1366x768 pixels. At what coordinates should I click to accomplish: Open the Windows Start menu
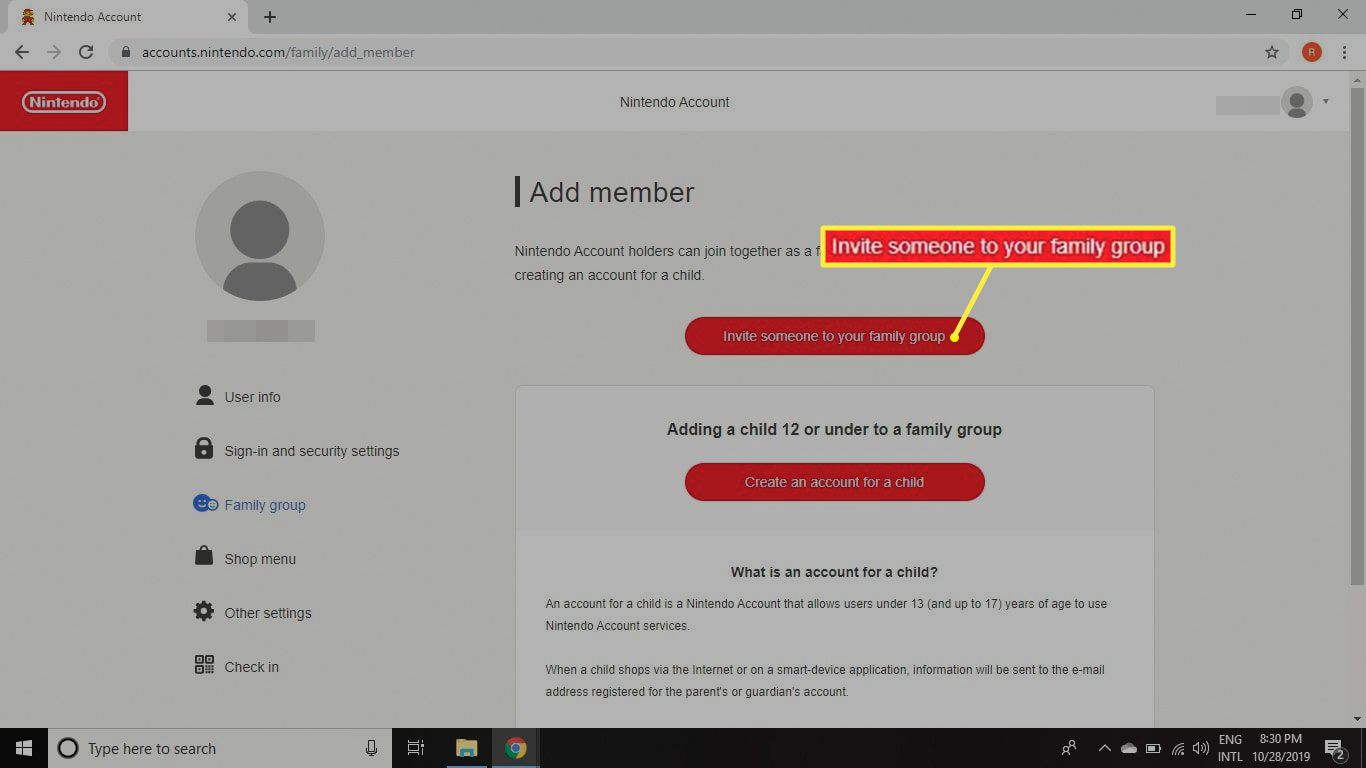(24, 748)
